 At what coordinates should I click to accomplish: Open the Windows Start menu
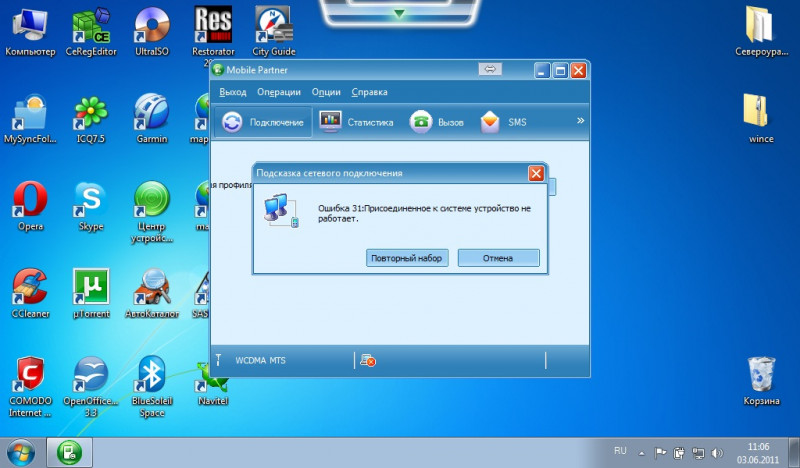22,451
